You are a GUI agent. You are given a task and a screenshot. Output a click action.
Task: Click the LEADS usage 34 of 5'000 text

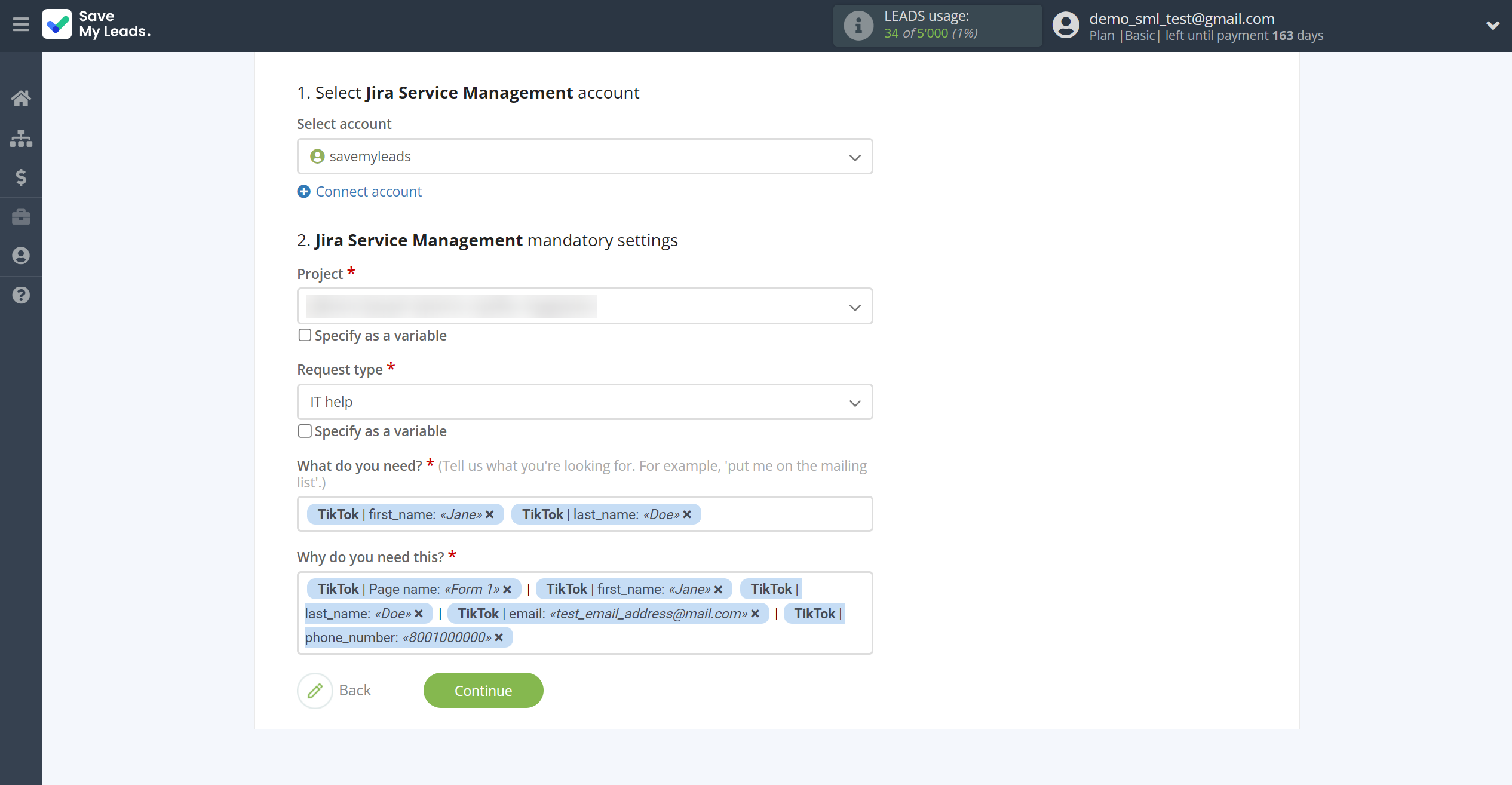click(931, 33)
